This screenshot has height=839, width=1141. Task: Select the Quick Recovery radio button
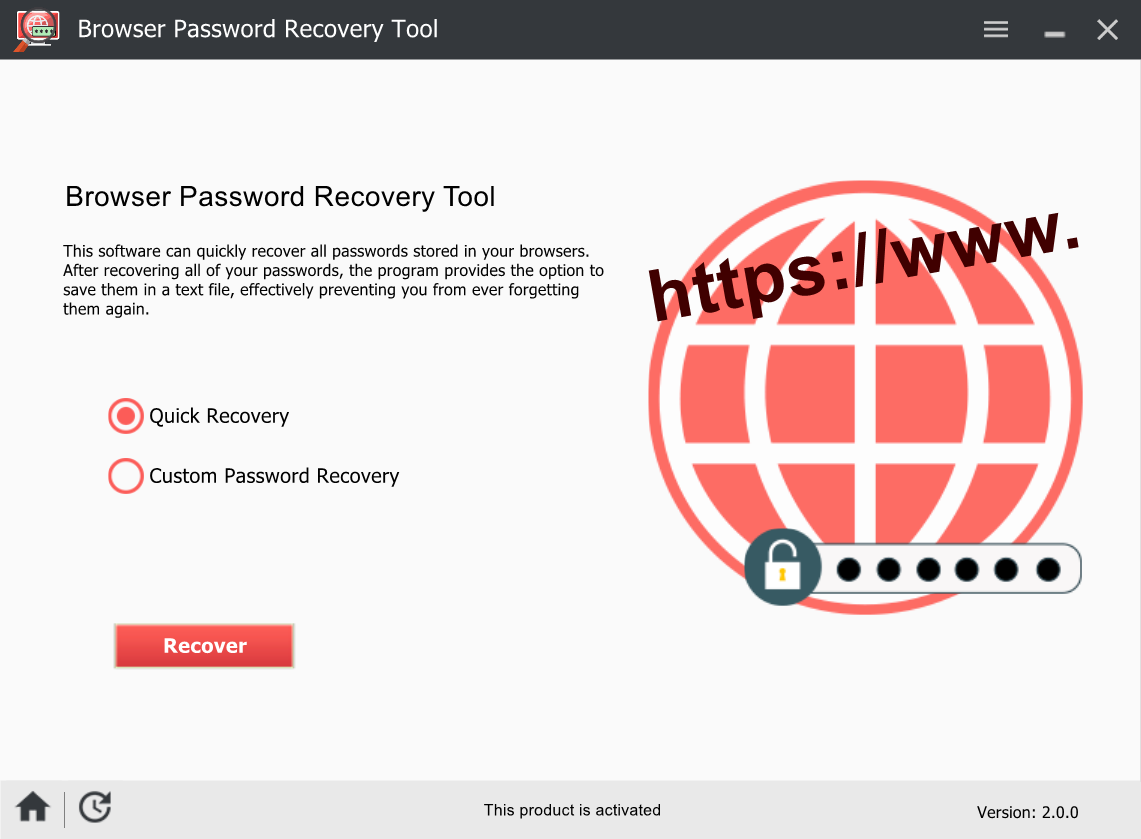coord(125,416)
